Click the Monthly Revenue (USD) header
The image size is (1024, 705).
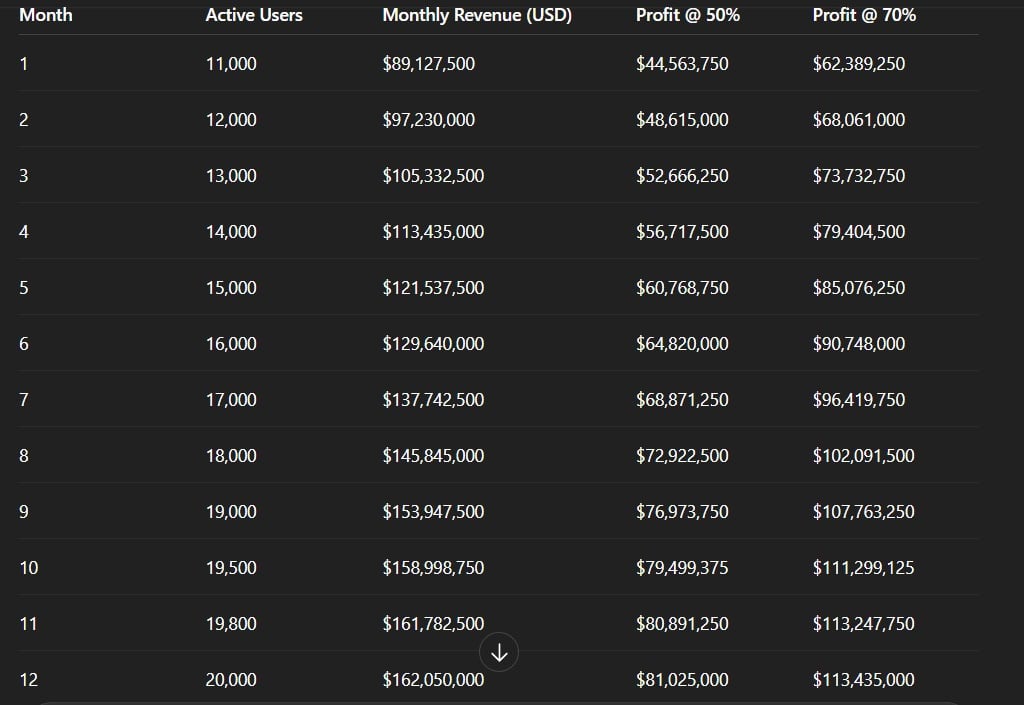pos(477,15)
